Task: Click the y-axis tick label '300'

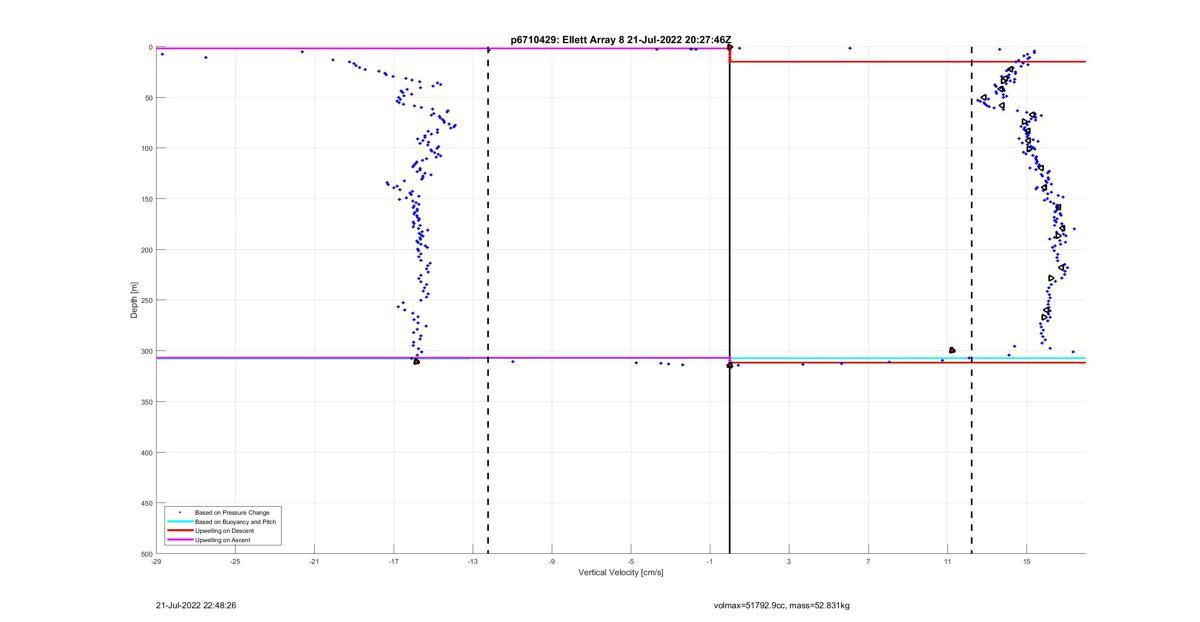Action: [146, 351]
